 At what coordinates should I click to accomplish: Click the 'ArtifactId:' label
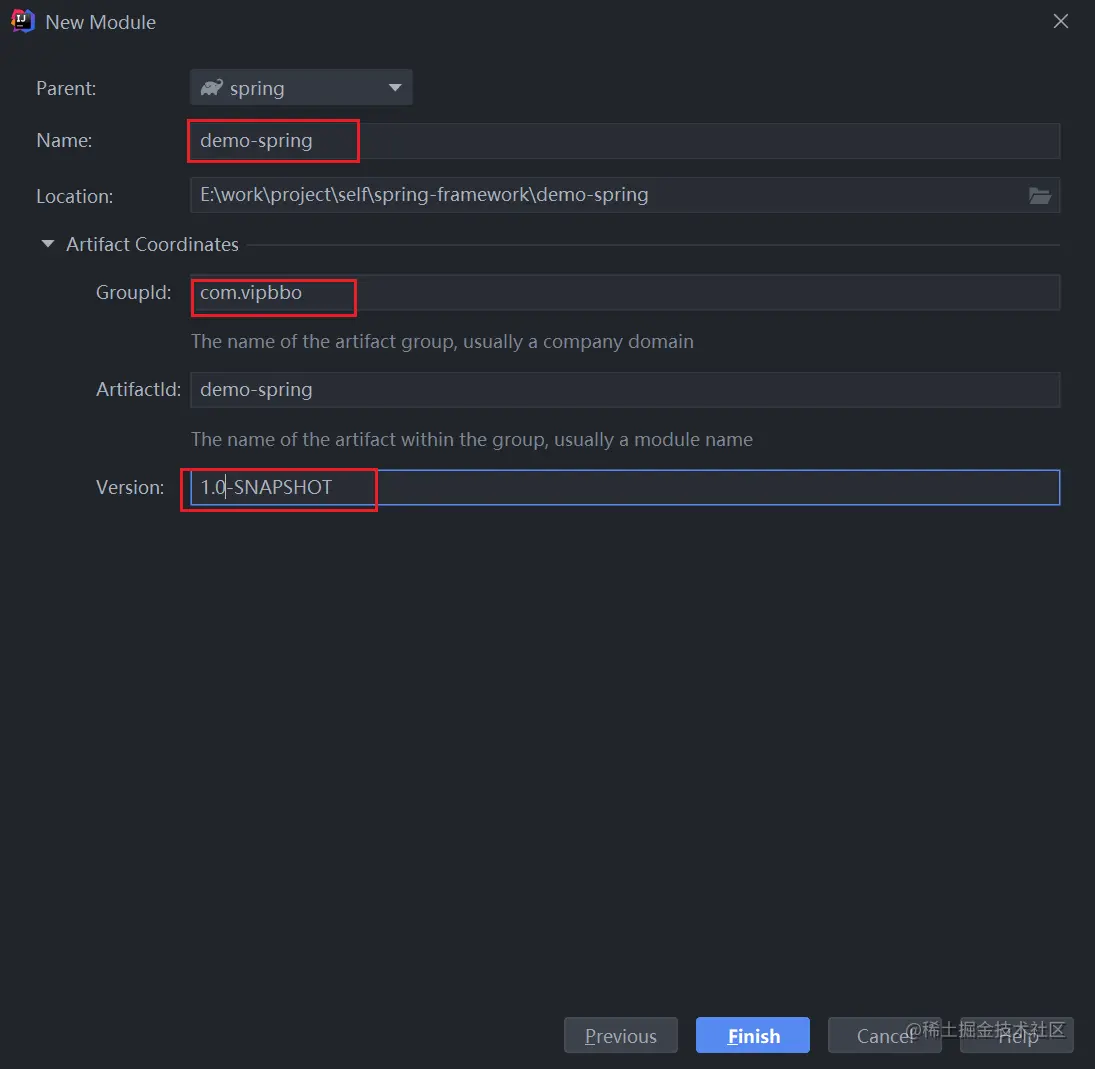pos(138,390)
